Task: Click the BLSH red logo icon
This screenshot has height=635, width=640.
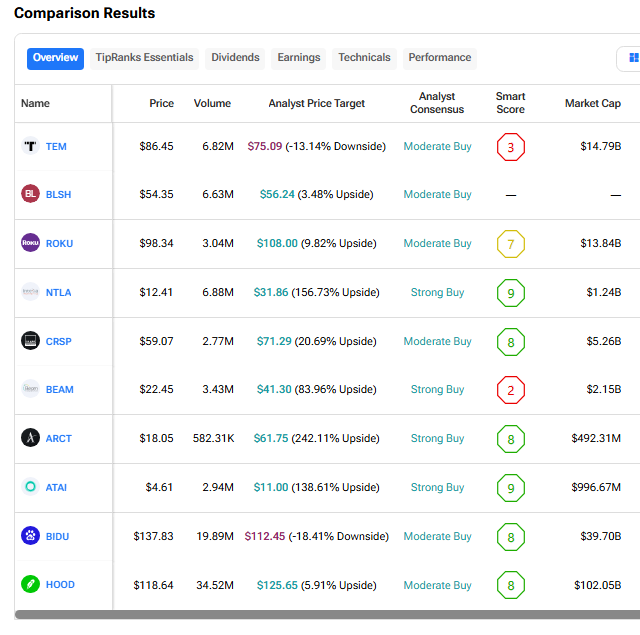Action: [x=30, y=194]
